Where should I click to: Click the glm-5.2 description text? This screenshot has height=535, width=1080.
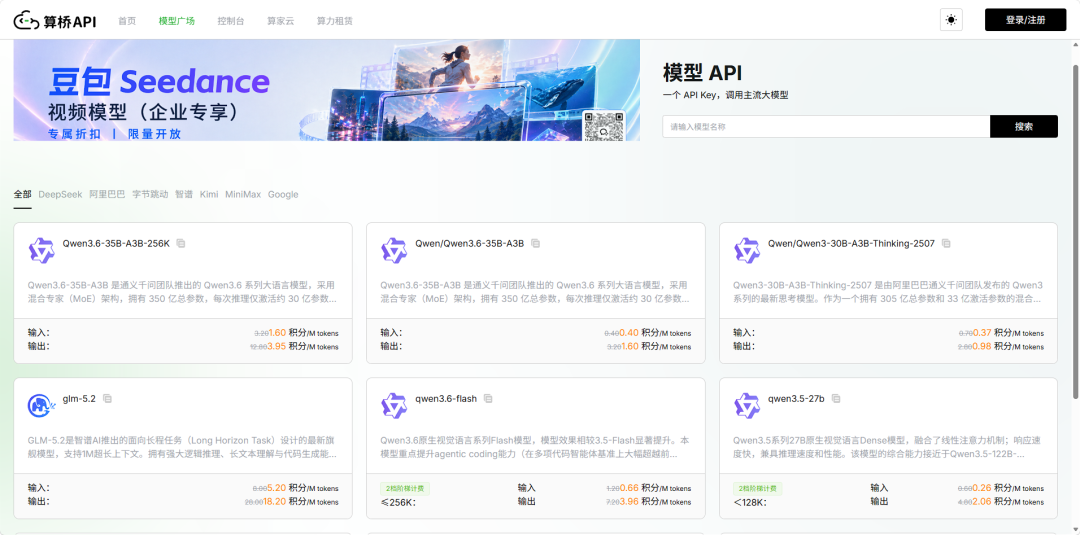point(183,447)
